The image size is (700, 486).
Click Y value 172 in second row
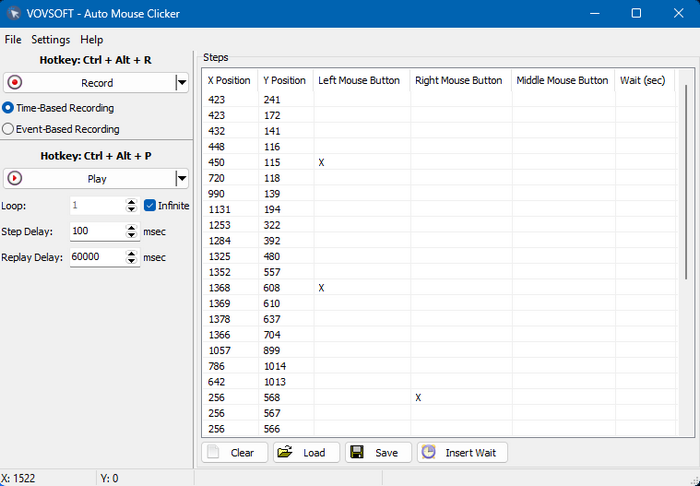pos(272,116)
